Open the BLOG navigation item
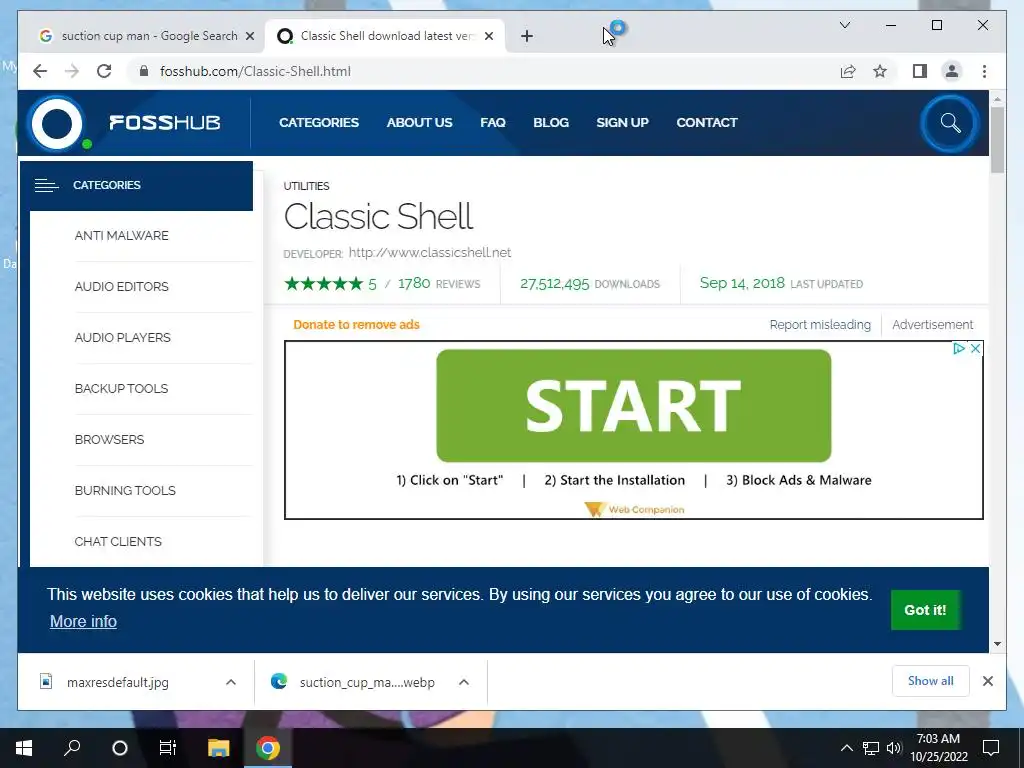Image resolution: width=1024 pixels, height=768 pixels. [551, 123]
